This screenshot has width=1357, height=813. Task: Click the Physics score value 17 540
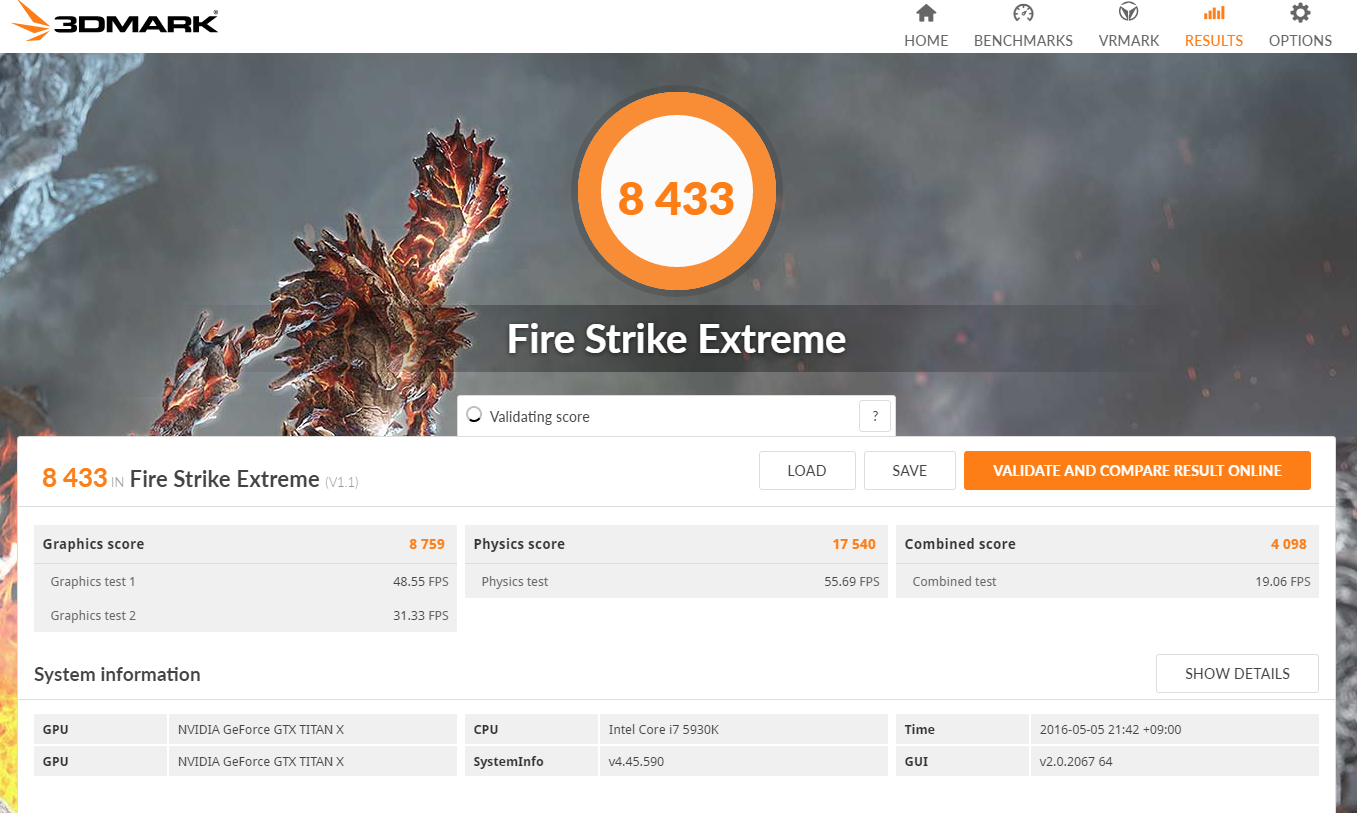point(854,544)
